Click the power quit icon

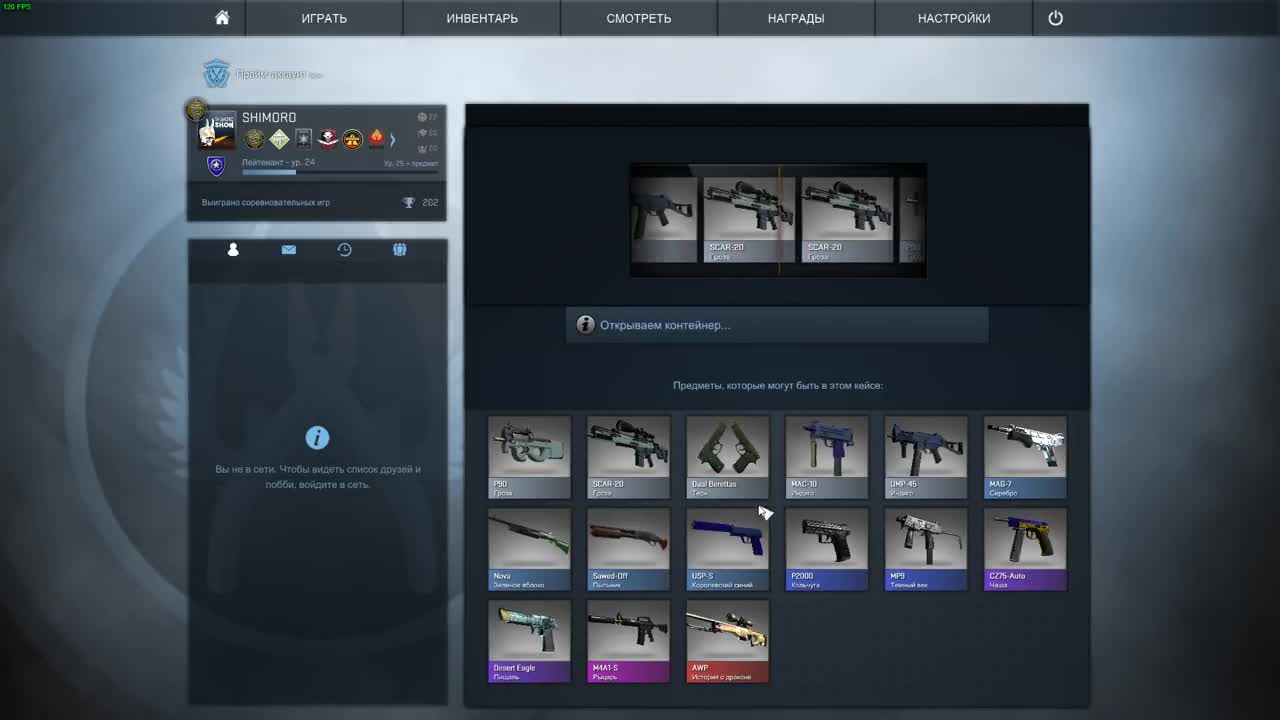click(1055, 18)
